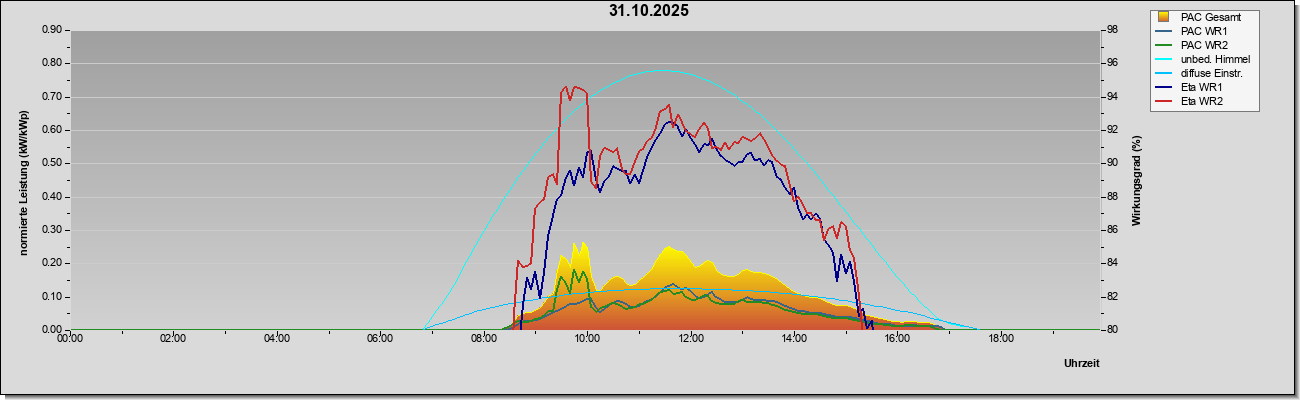The width and height of the screenshot is (1300, 400).
Task: Click the 0.30 left axis value
Action: point(53,230)
